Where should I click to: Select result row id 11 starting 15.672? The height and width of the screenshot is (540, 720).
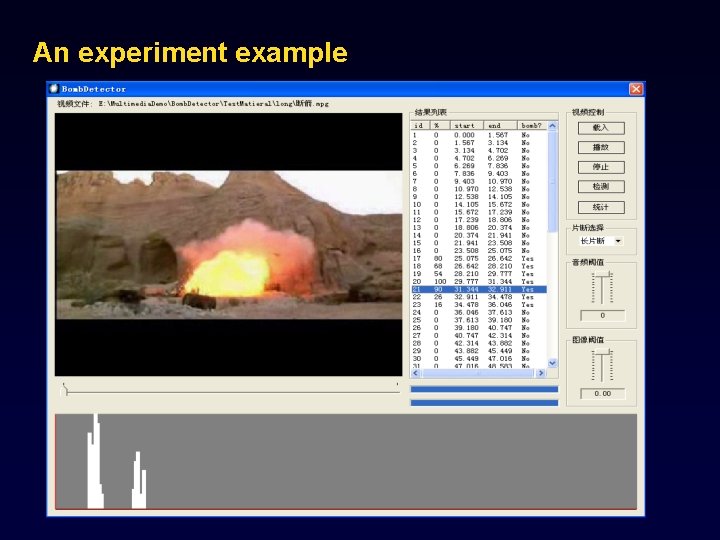pyautogui.click(x=478, y=212)
